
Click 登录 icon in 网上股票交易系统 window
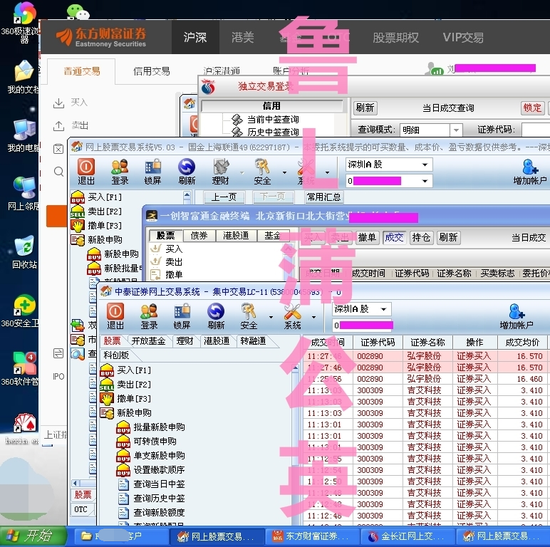120,171
